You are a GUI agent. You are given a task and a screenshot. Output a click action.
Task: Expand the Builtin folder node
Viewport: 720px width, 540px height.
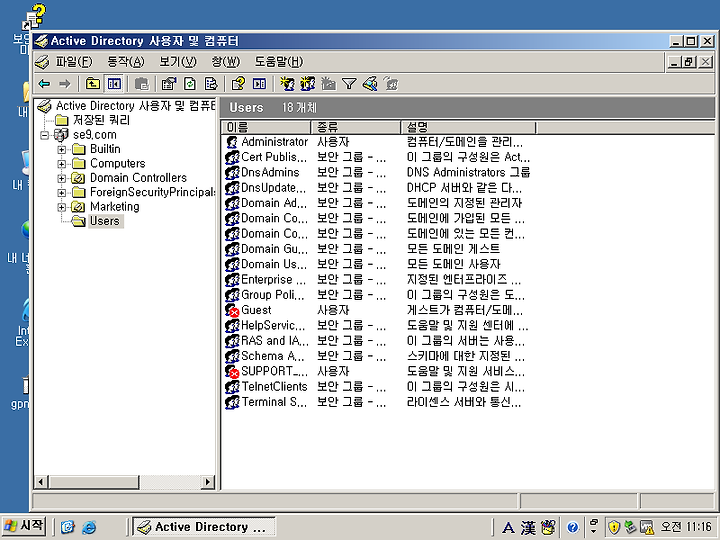pos(61,150)
